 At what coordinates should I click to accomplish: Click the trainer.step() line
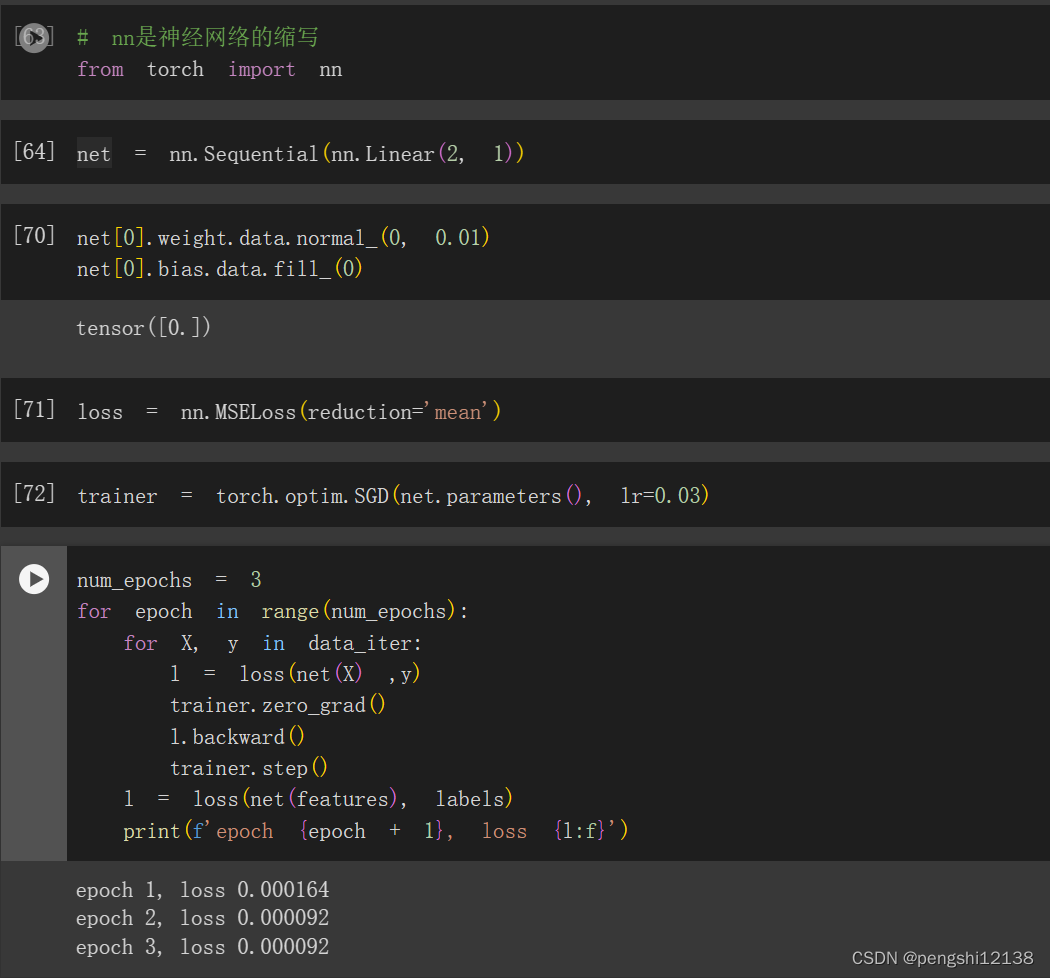[248, 768]
